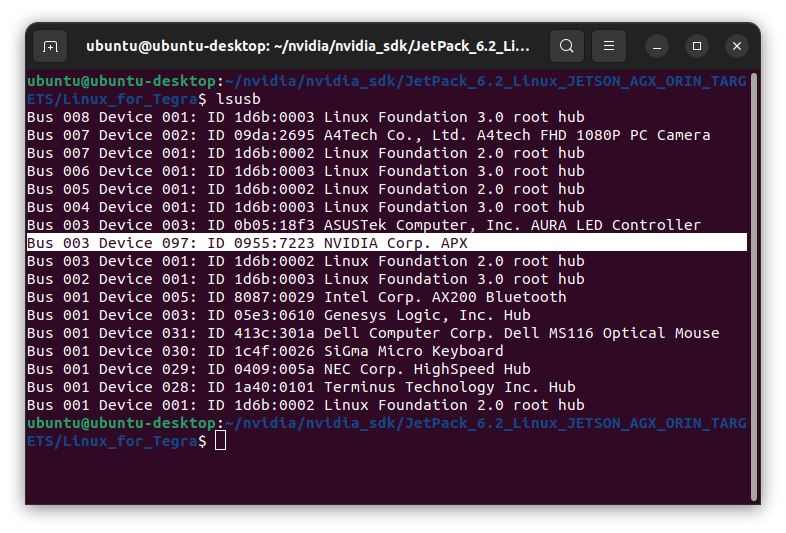Click the Bus 008 Device 001 line
786x533 pixels.
(306, 117)
